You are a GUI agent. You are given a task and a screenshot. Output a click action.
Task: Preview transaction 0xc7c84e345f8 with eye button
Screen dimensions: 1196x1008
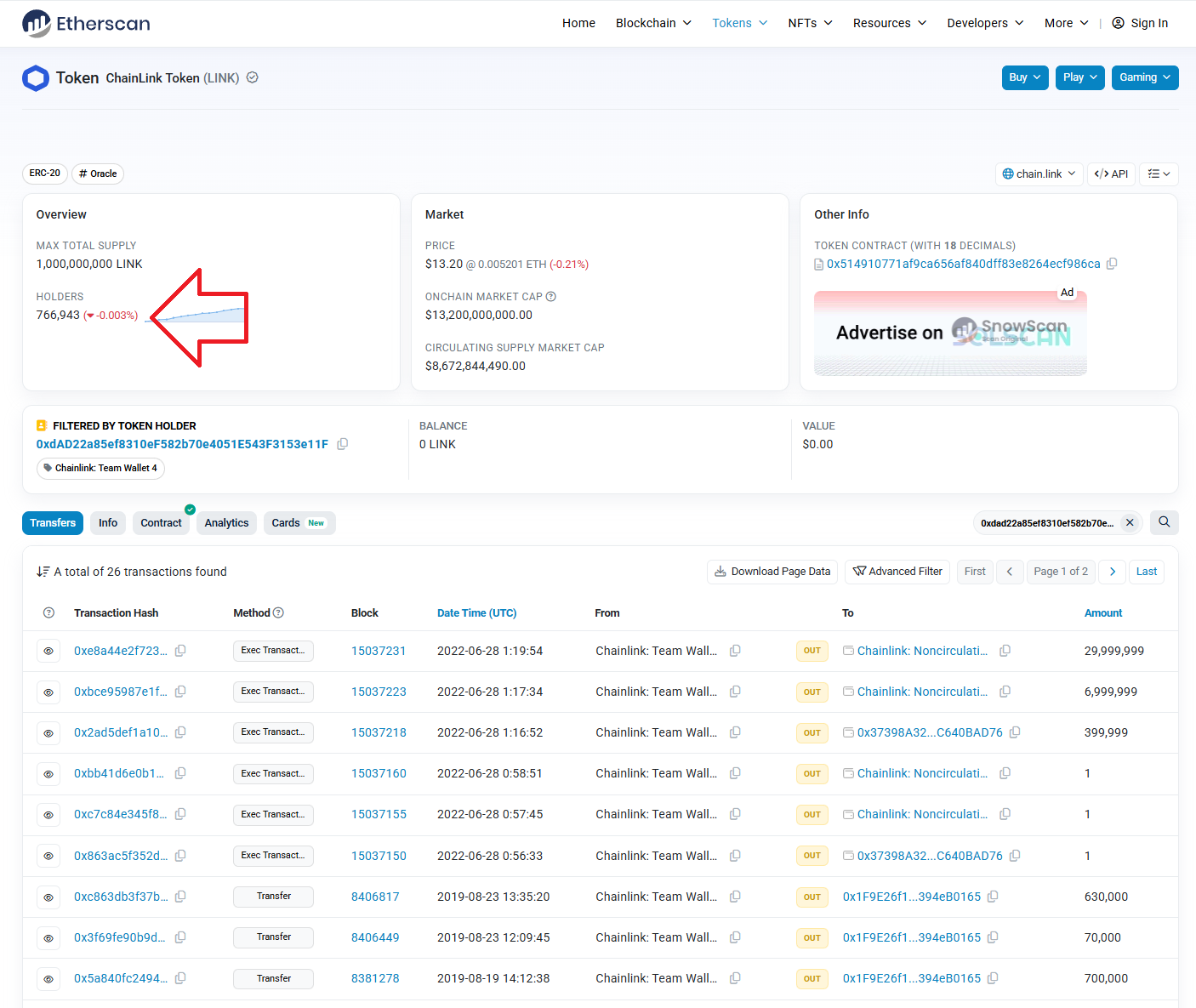48,815
